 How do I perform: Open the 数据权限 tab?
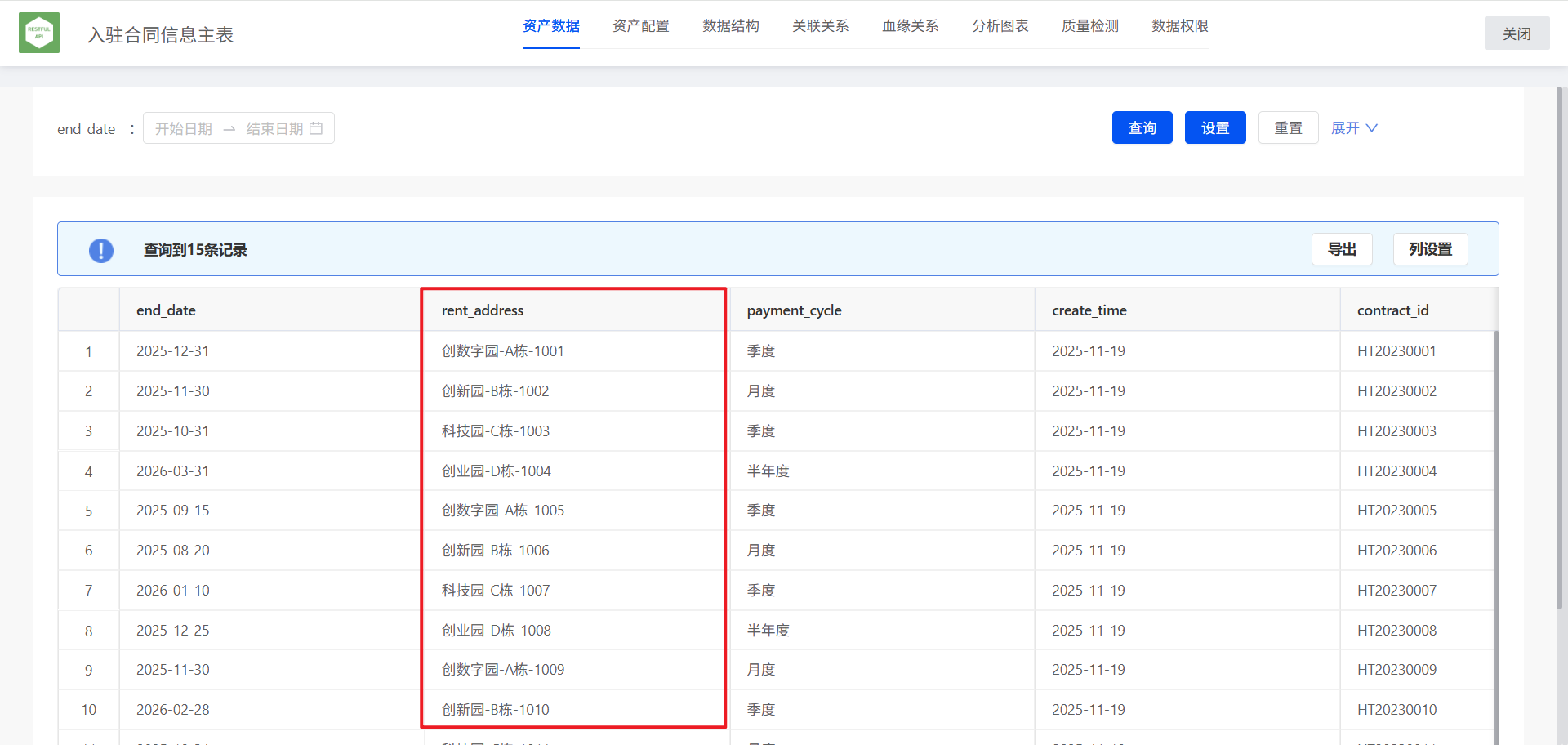1179,26
